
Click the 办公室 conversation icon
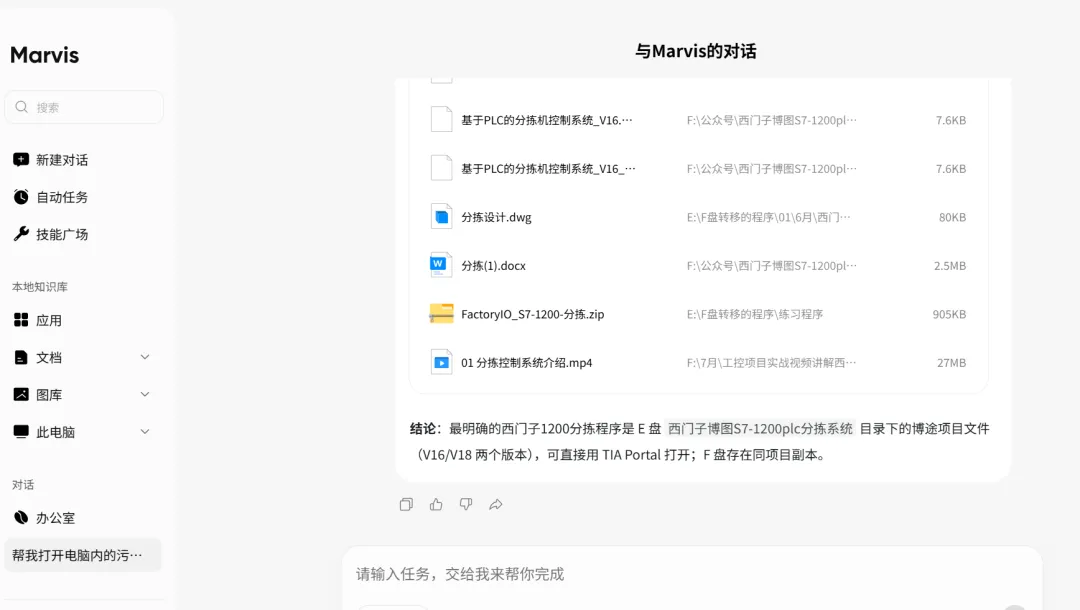coord(21,518)
